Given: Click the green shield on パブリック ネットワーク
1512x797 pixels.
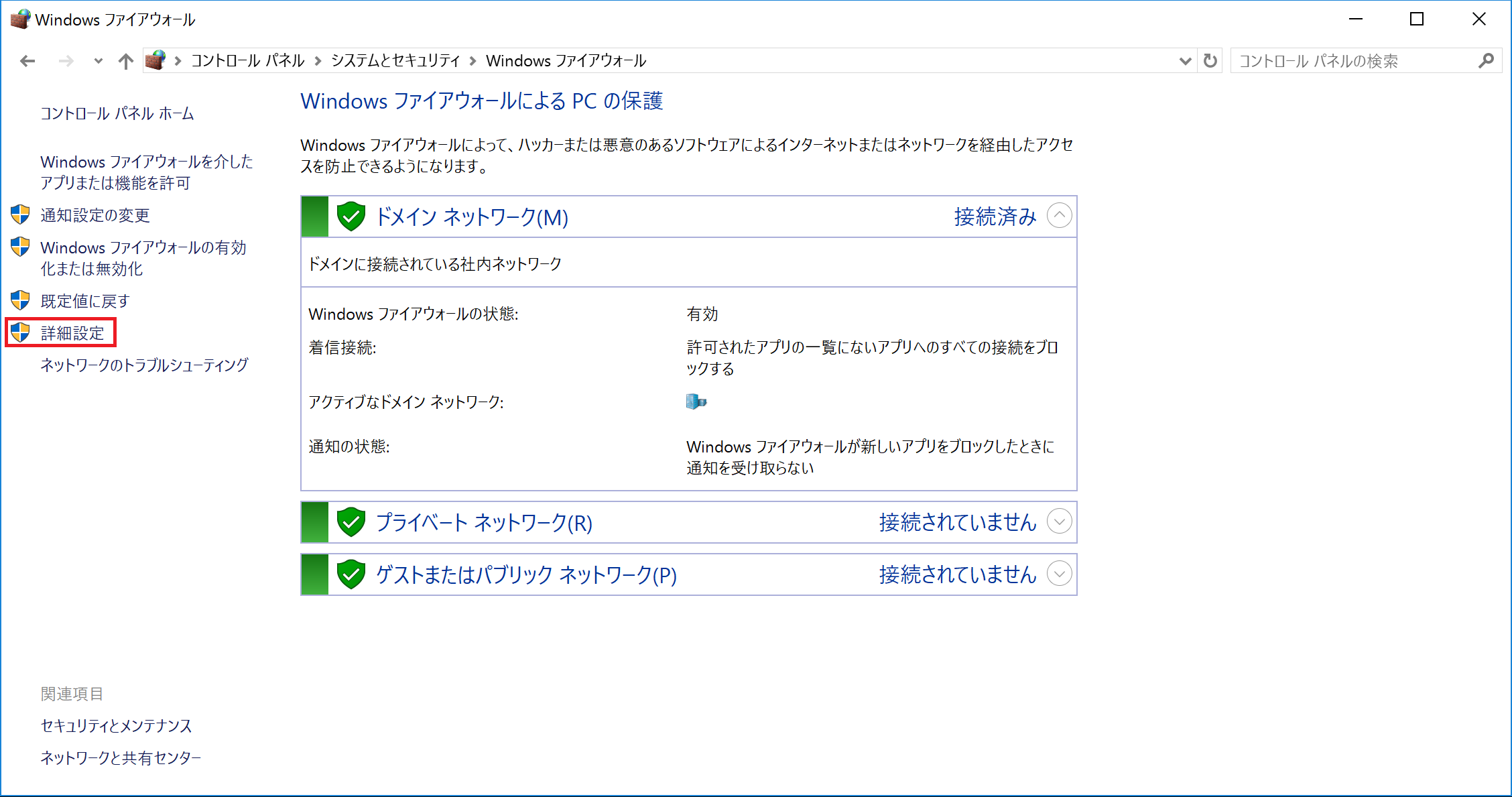Looking at the screenshot, I should (x=351, y=574).
